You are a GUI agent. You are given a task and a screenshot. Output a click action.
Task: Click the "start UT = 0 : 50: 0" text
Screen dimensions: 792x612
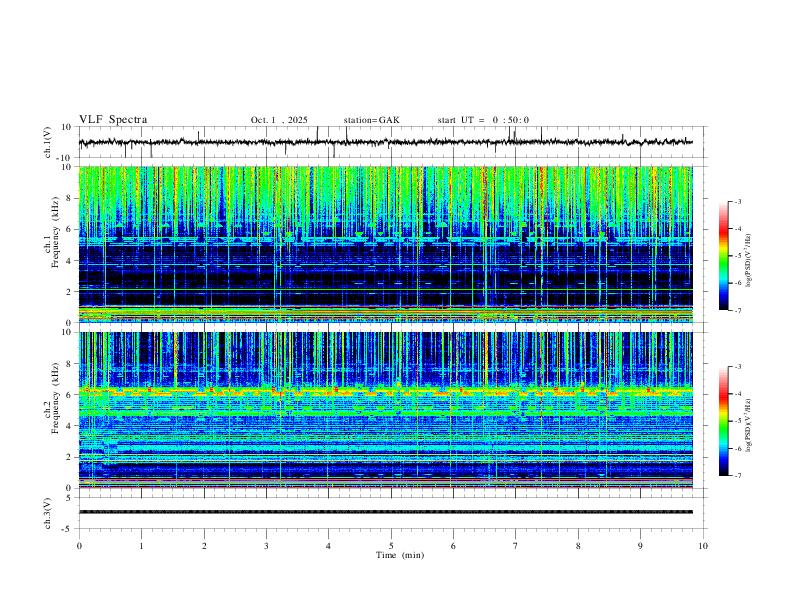(483, 120)
